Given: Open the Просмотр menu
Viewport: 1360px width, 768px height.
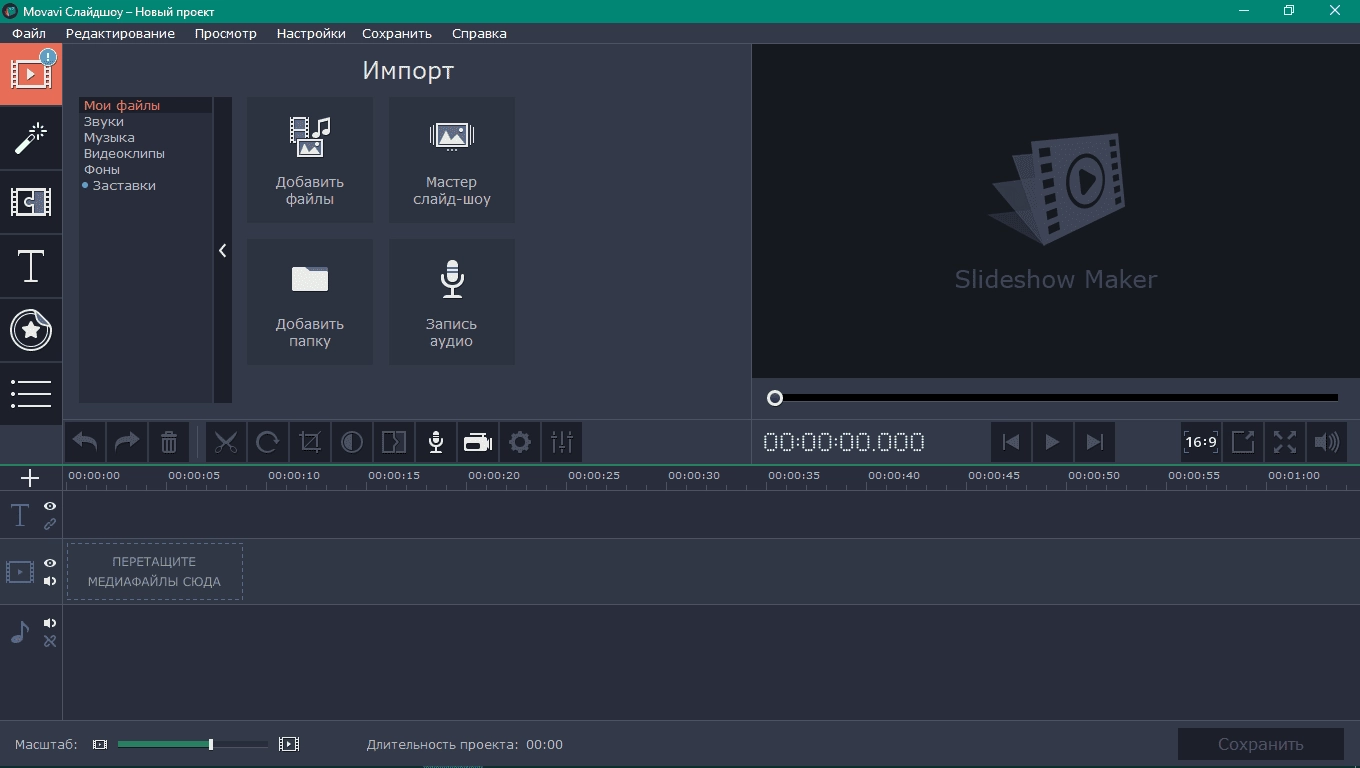Looking at the screenshot, I should 226,33.
